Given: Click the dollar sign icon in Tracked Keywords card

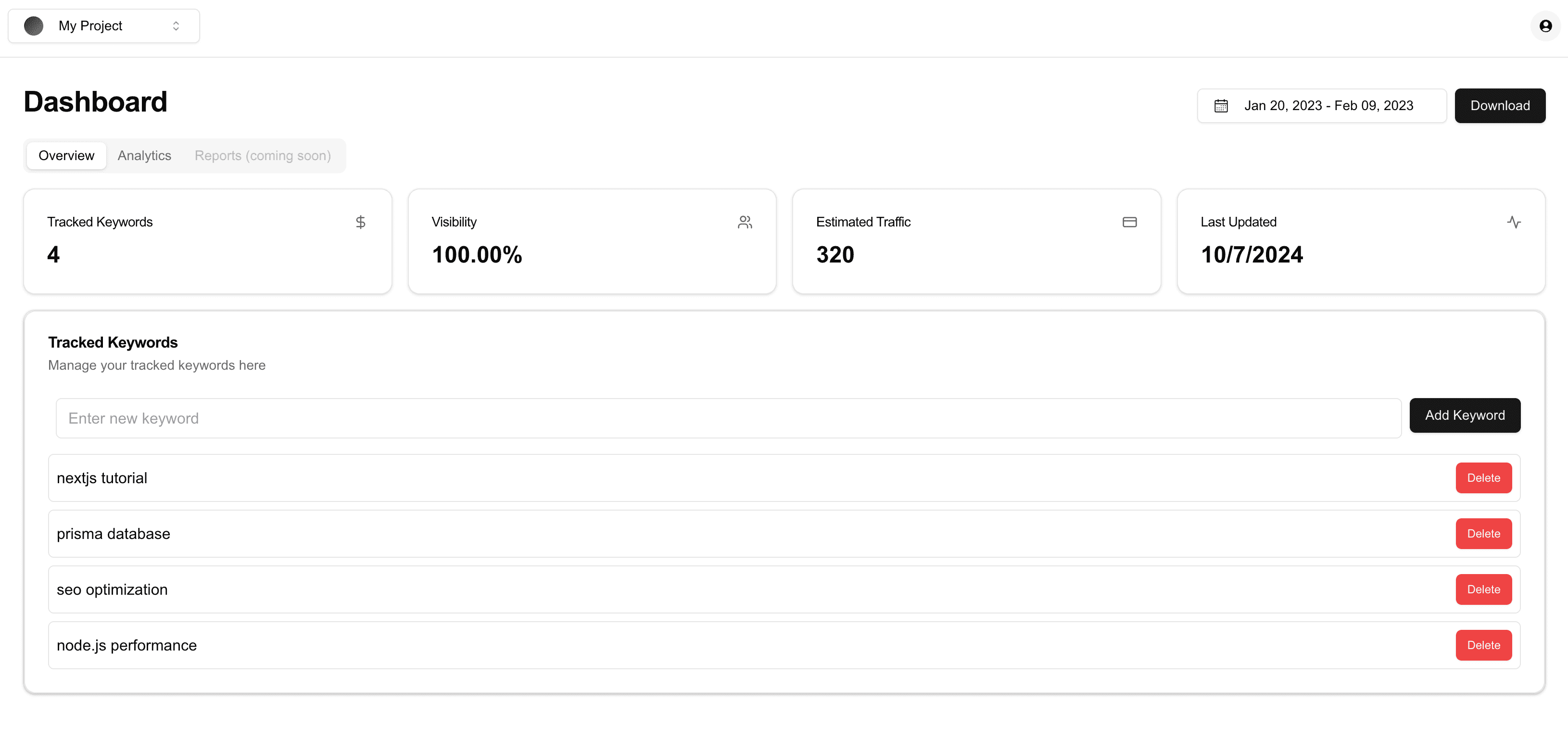Looking at the screenshot, I should click(x=360, y=222).
